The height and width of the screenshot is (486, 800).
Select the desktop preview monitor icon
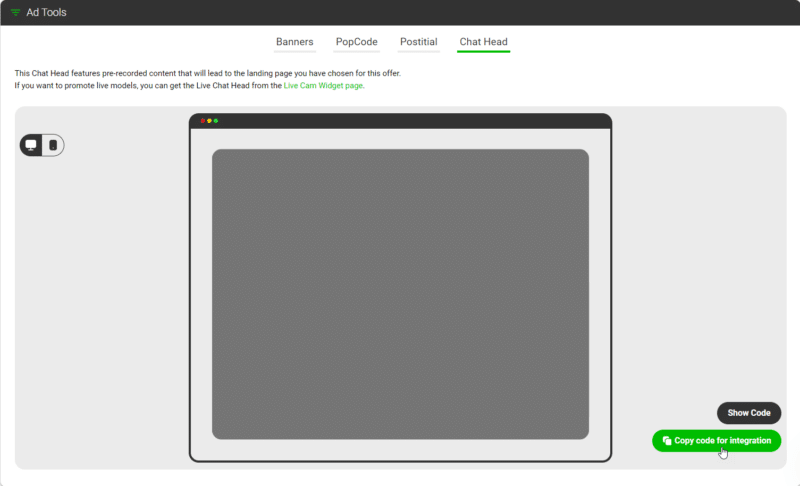click(31, 145)
